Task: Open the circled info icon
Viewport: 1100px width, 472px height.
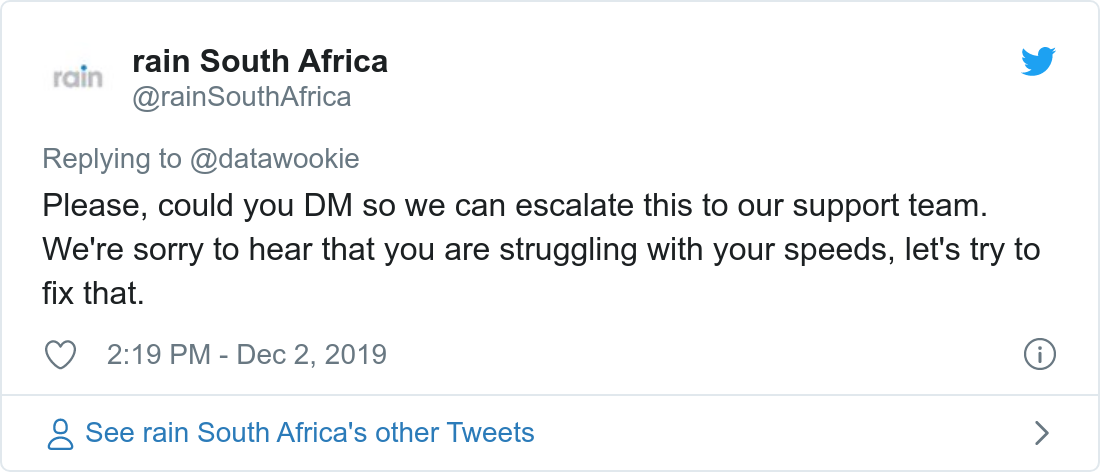Action: click(1040, 354)
